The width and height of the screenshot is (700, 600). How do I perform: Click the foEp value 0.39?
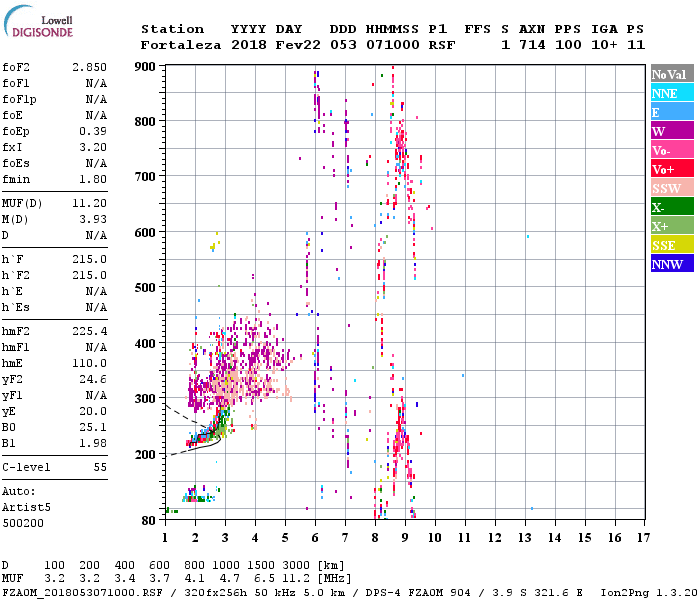tap(93, 131)
